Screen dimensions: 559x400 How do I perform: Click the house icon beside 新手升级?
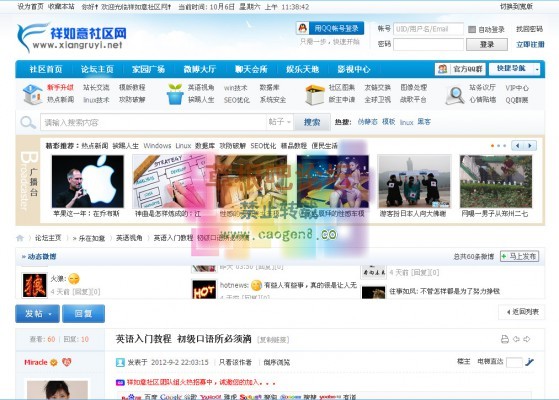tap(32, 94)
